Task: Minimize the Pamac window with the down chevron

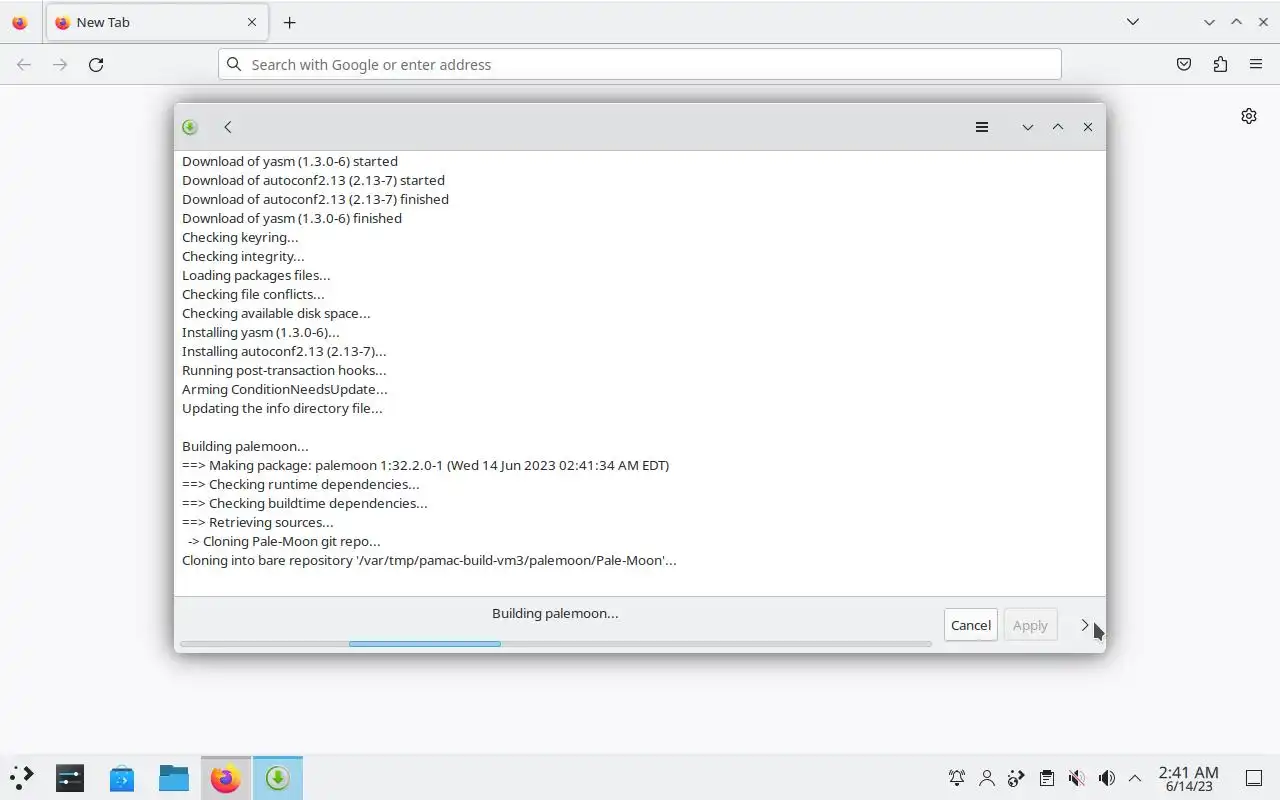Action: coord(1027,127)
